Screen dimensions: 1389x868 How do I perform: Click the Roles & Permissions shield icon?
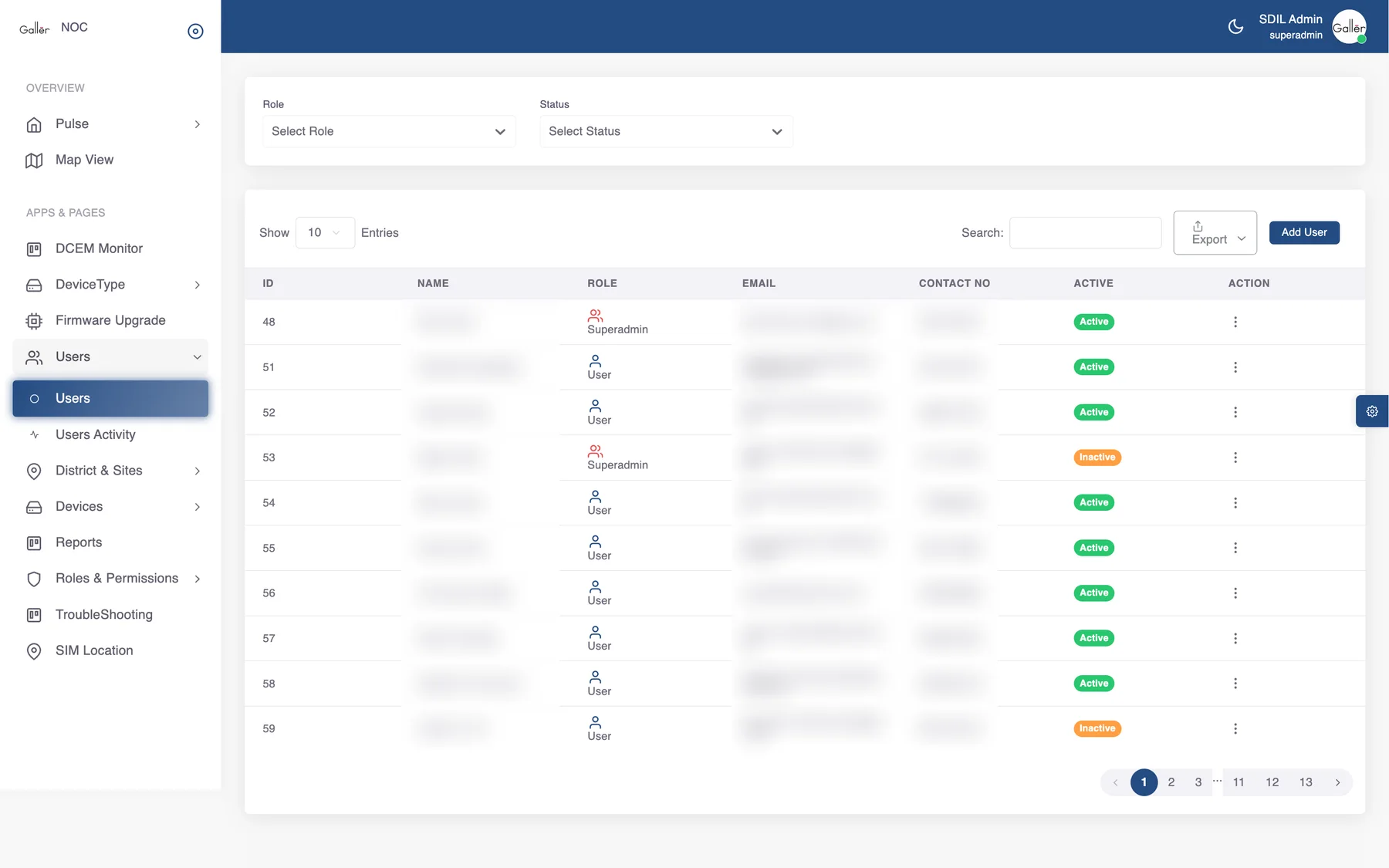pyautogui.click(x=34, y=579)
